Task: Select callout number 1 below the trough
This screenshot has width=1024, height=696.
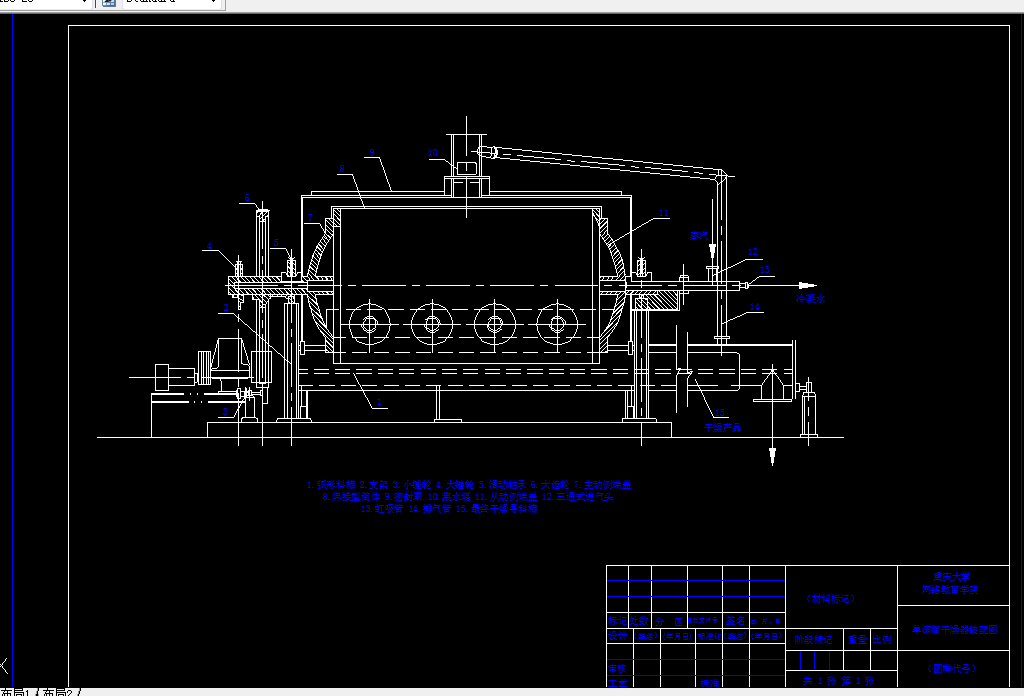Action: 379,402
